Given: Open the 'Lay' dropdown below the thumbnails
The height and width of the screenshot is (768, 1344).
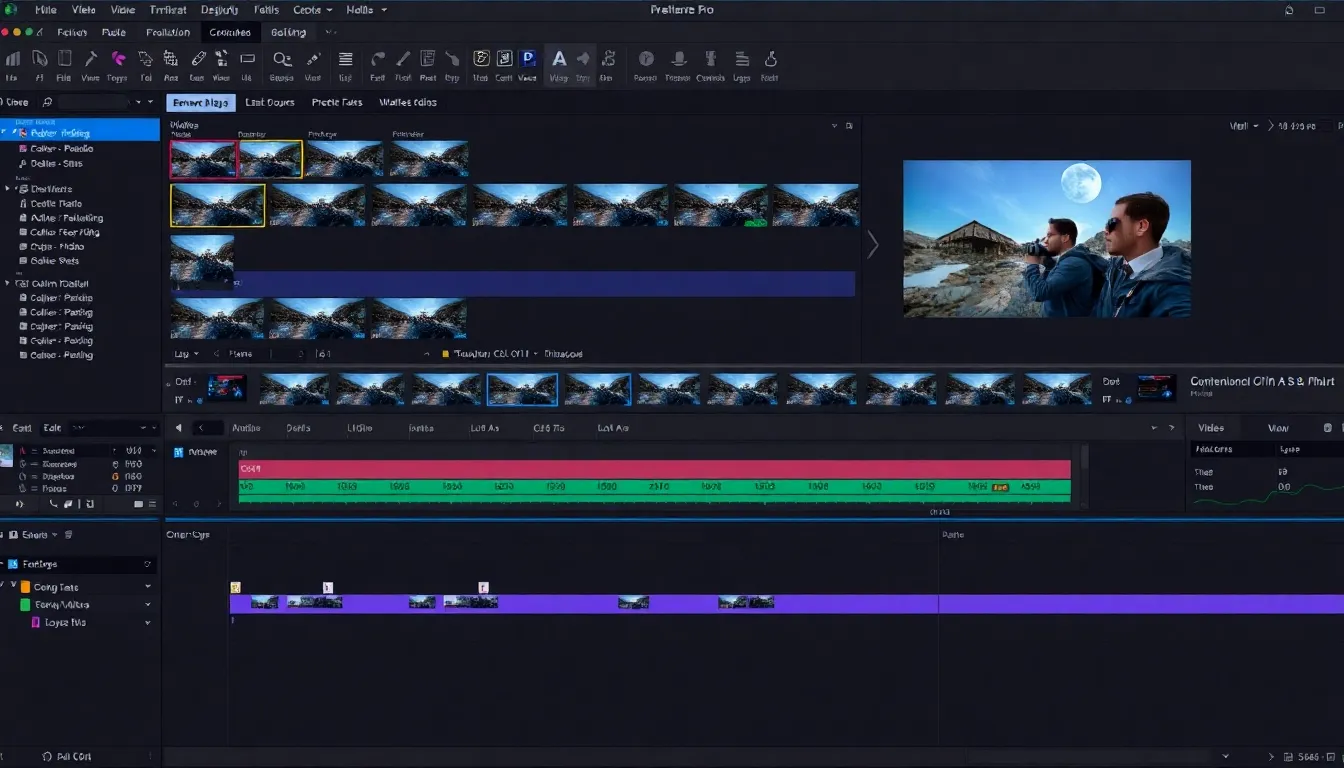Looking at the screenshot, I should [x=186, y=354].
